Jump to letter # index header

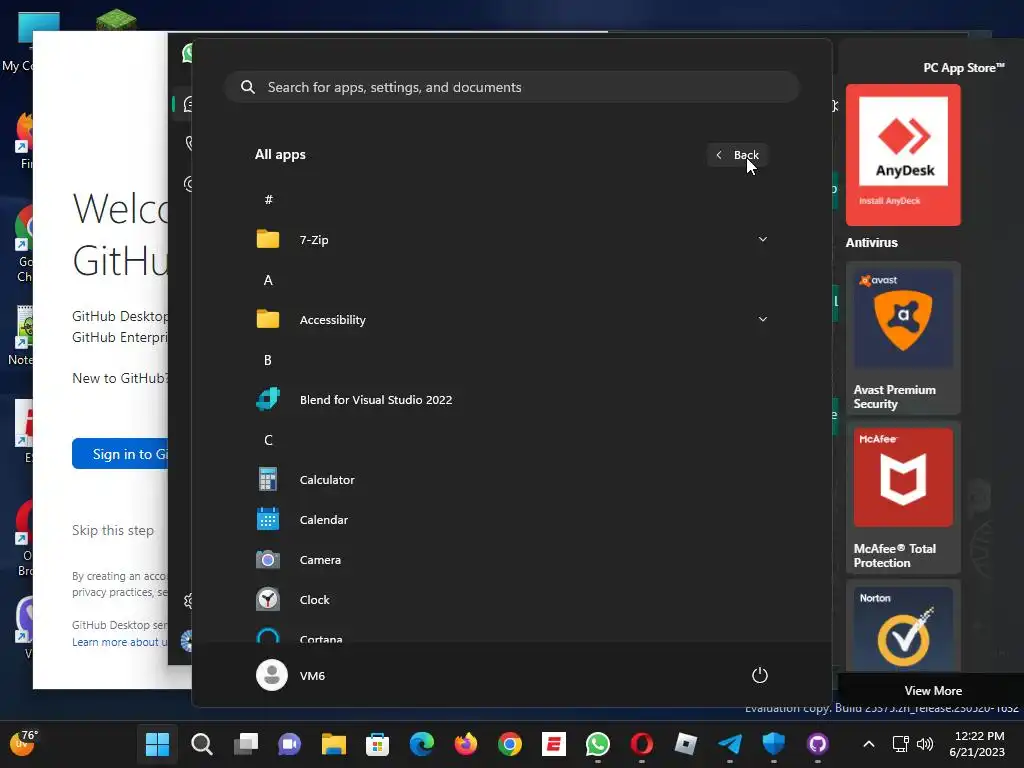[268, 199]
